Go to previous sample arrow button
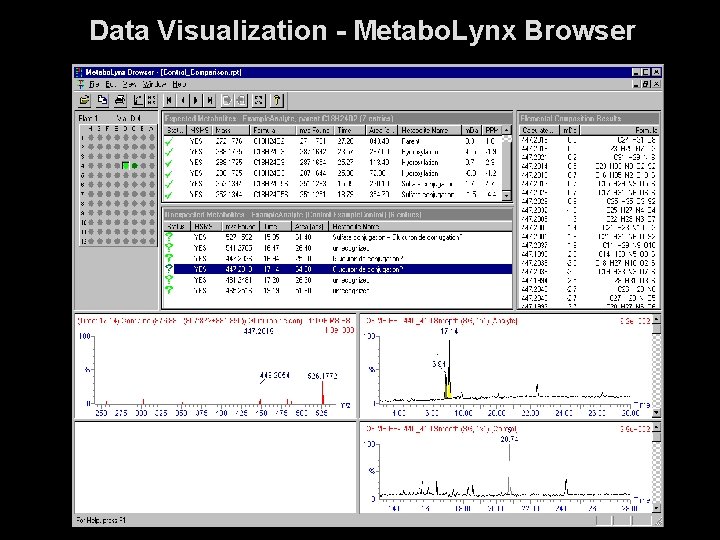 [x=183, y=100]
